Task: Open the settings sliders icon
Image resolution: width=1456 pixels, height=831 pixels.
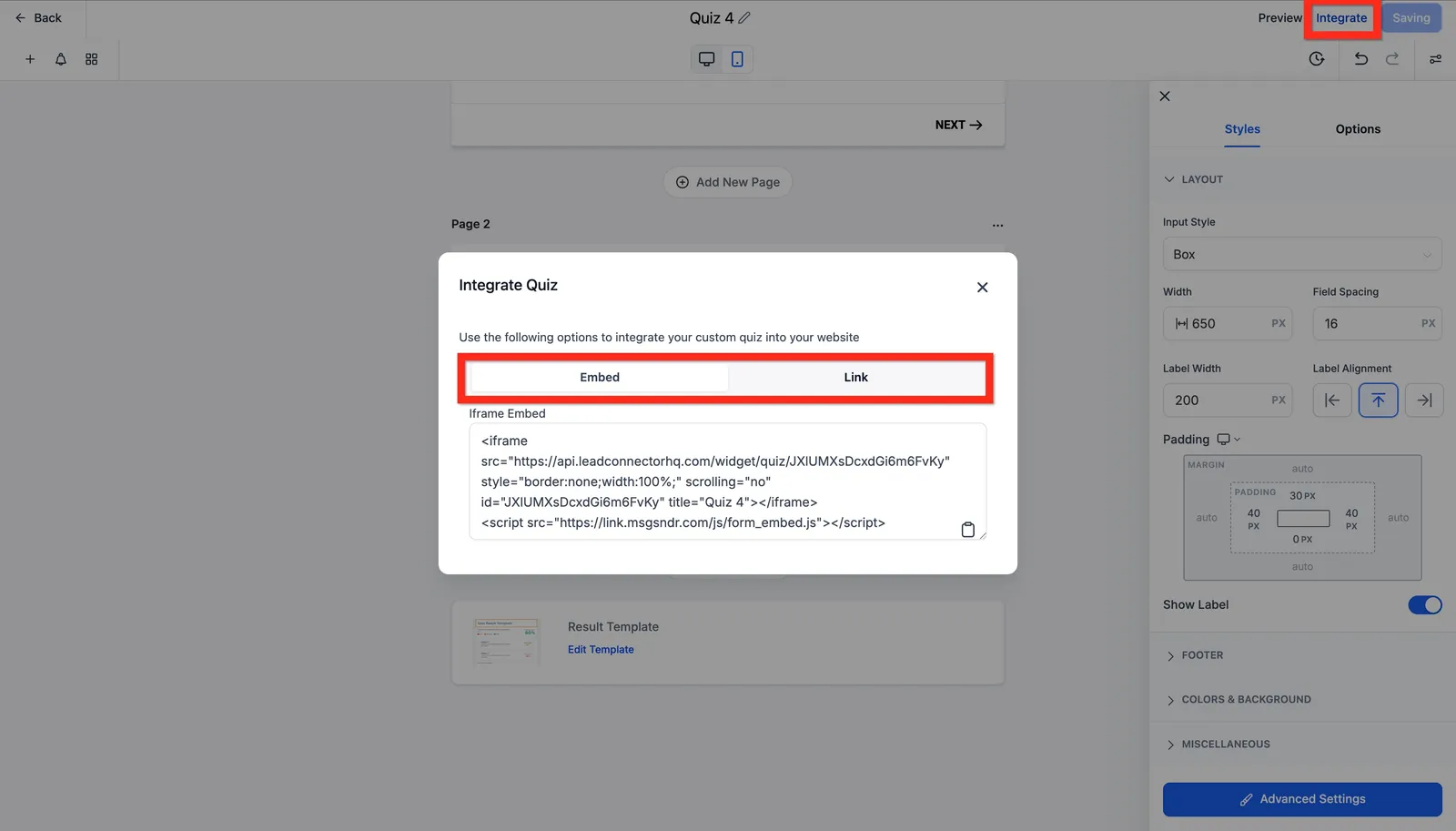Action: pyautogui.click(x=1435, y=59)
